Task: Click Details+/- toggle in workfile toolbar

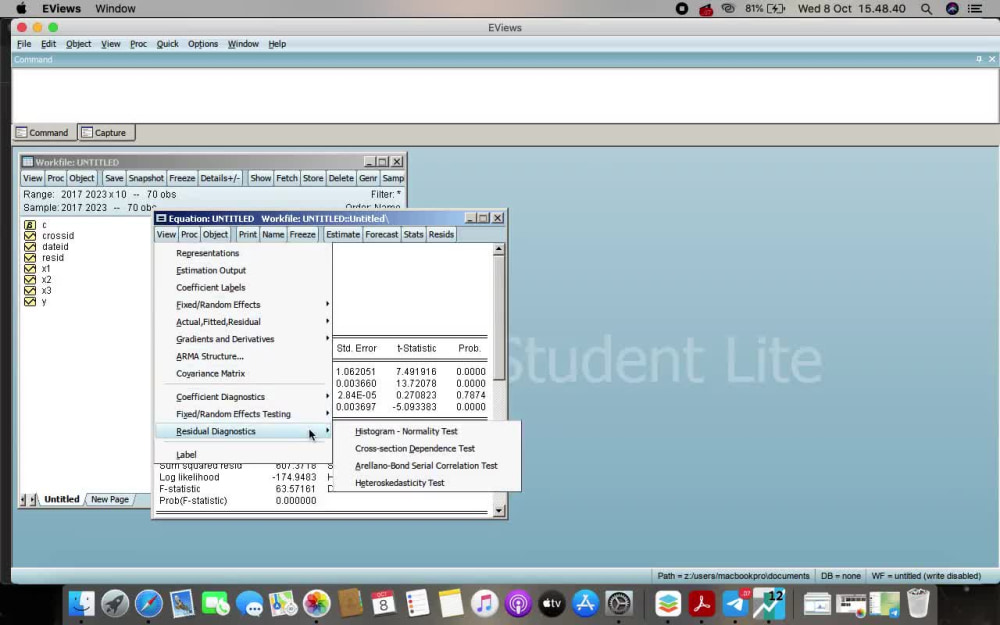Action: coord(220,179)
